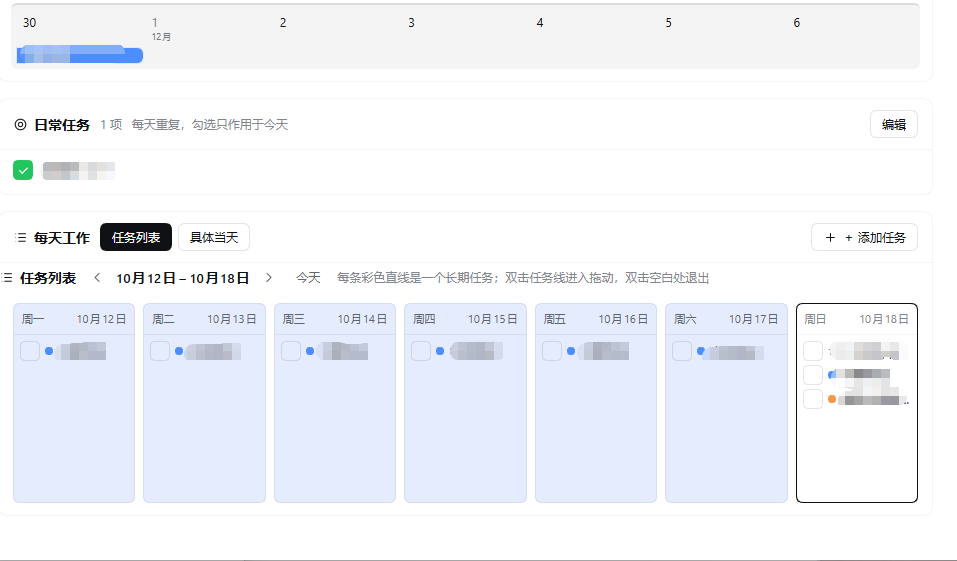Click calendar day 4

(x=540, y=23)
